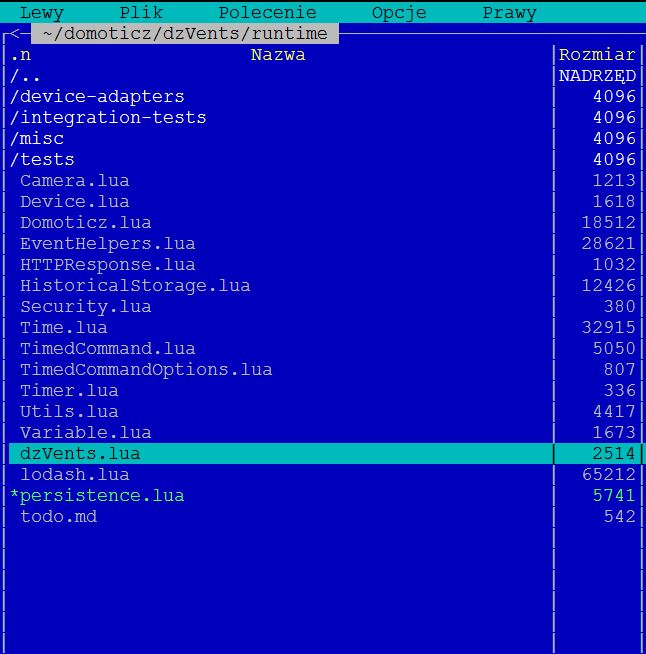646x654 pixels.
Task: Select the Device.lua file
Action: point(75,202)
